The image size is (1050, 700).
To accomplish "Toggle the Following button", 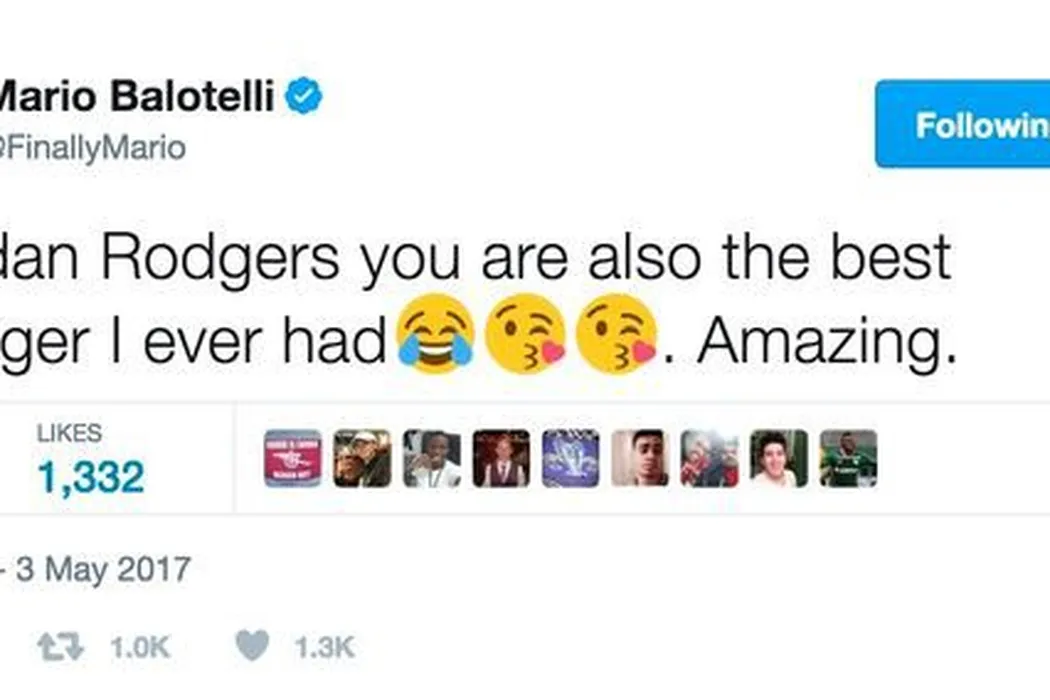I will click(x=962, y=125).
